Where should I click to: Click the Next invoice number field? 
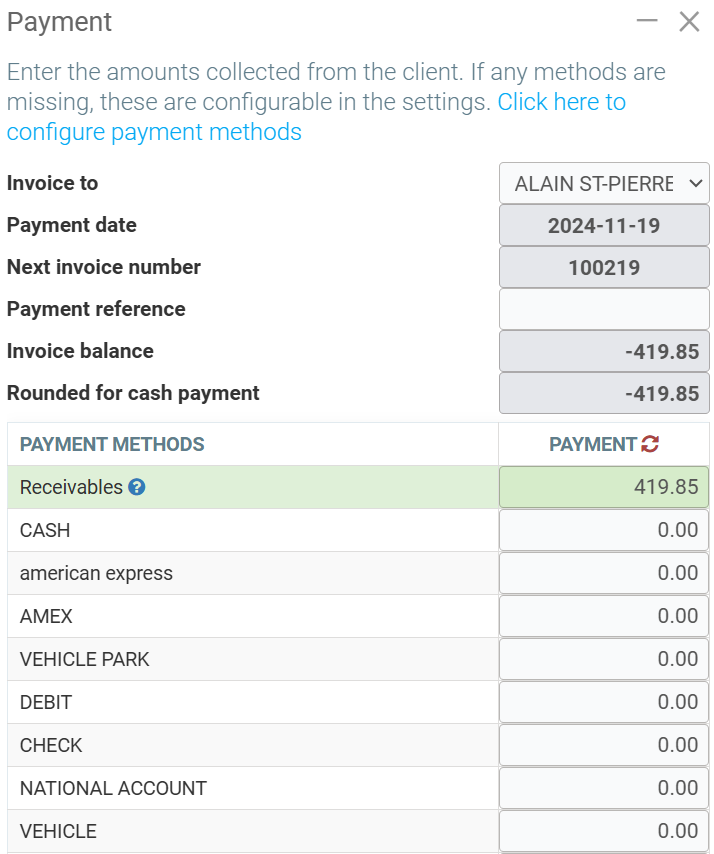[604, 267]
